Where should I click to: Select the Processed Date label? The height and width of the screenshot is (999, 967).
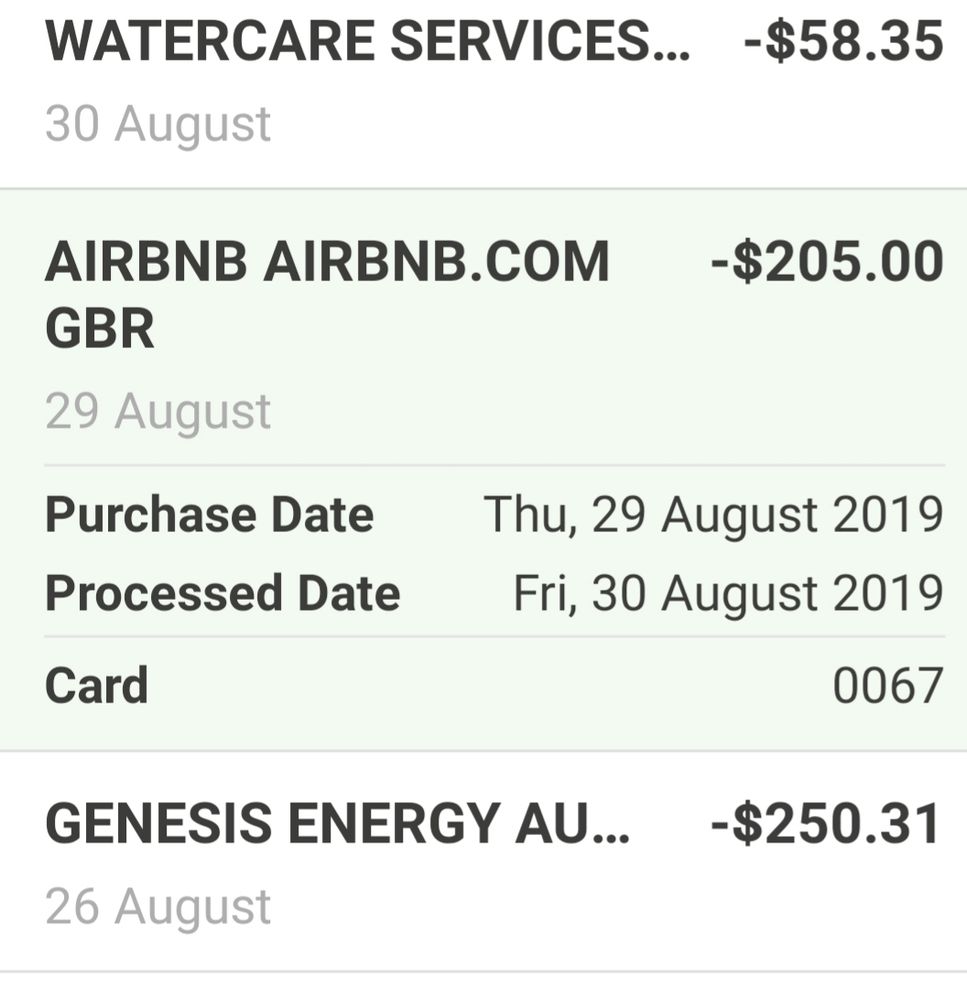pyautogui.click(x=222, y=593)
